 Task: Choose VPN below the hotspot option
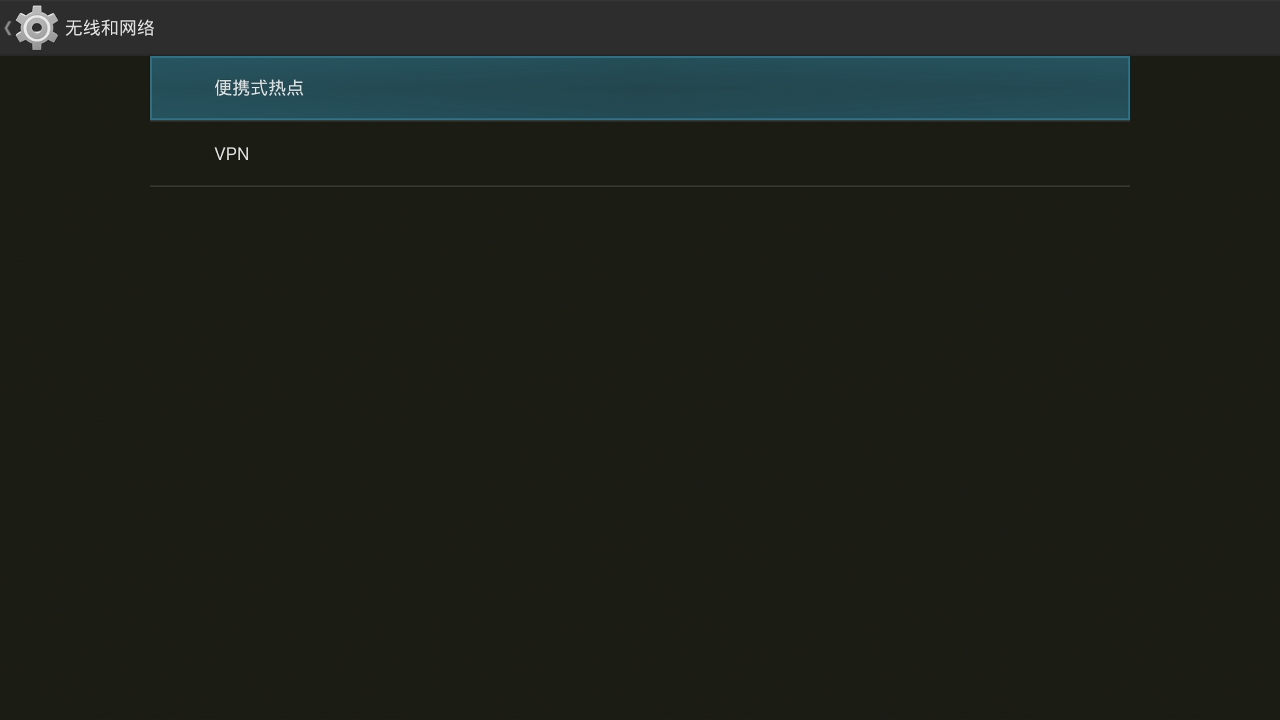(x=640, y=154)
